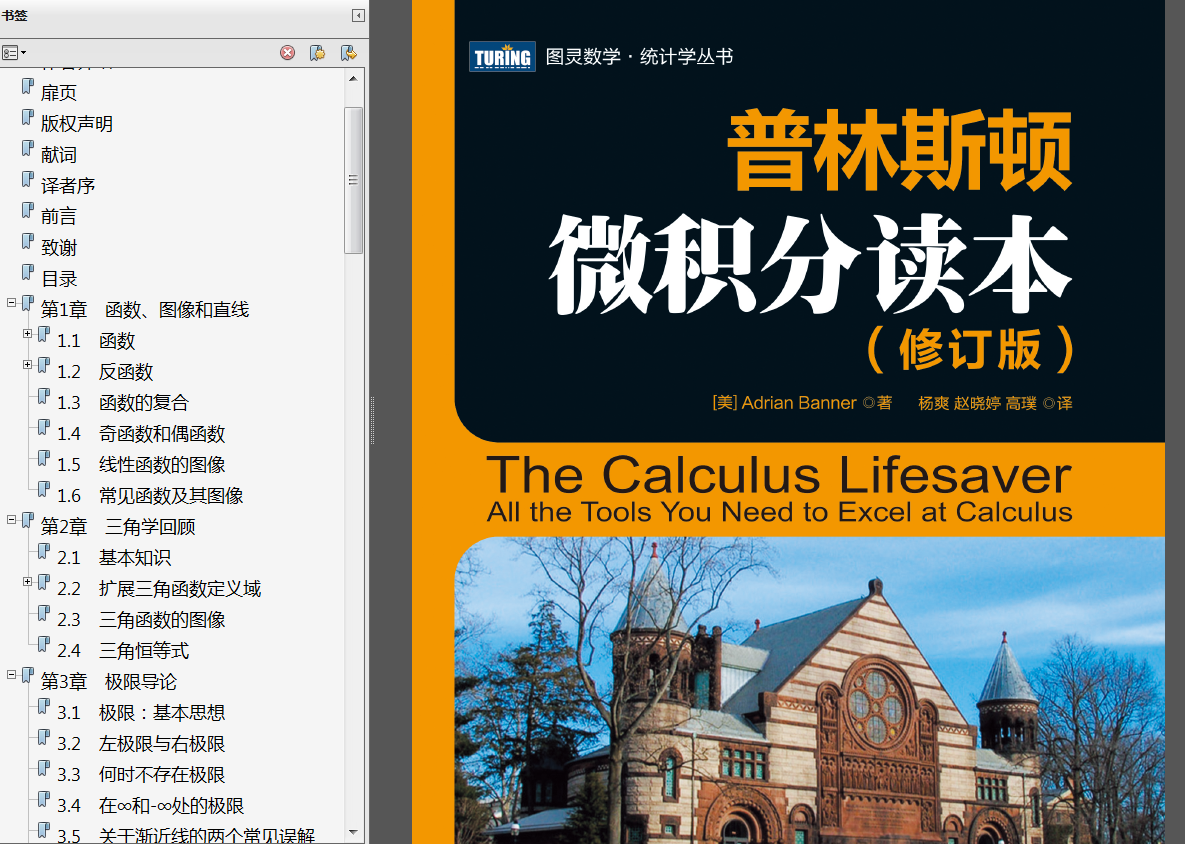The image size is (1185, 844).
Task: Click the bookmark icon beside 版权声明
Action: [28, 117]
